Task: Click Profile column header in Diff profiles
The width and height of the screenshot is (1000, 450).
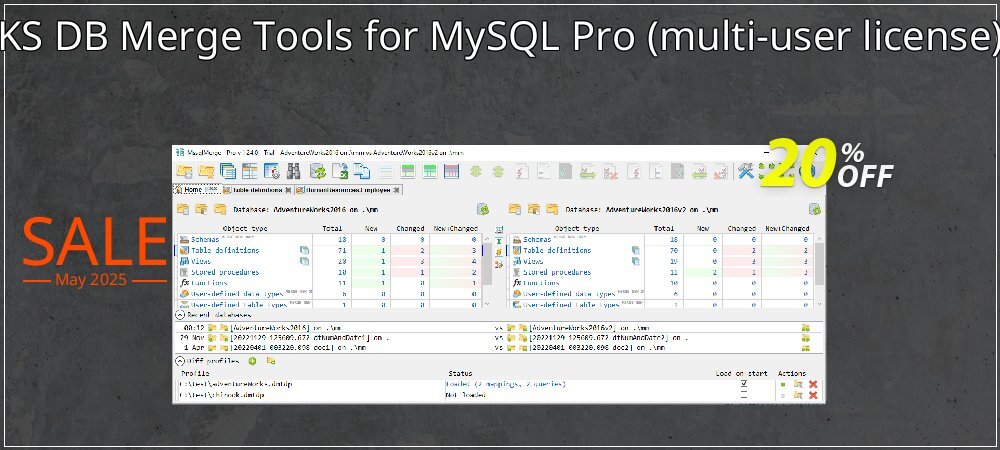Action: point(195,374)
